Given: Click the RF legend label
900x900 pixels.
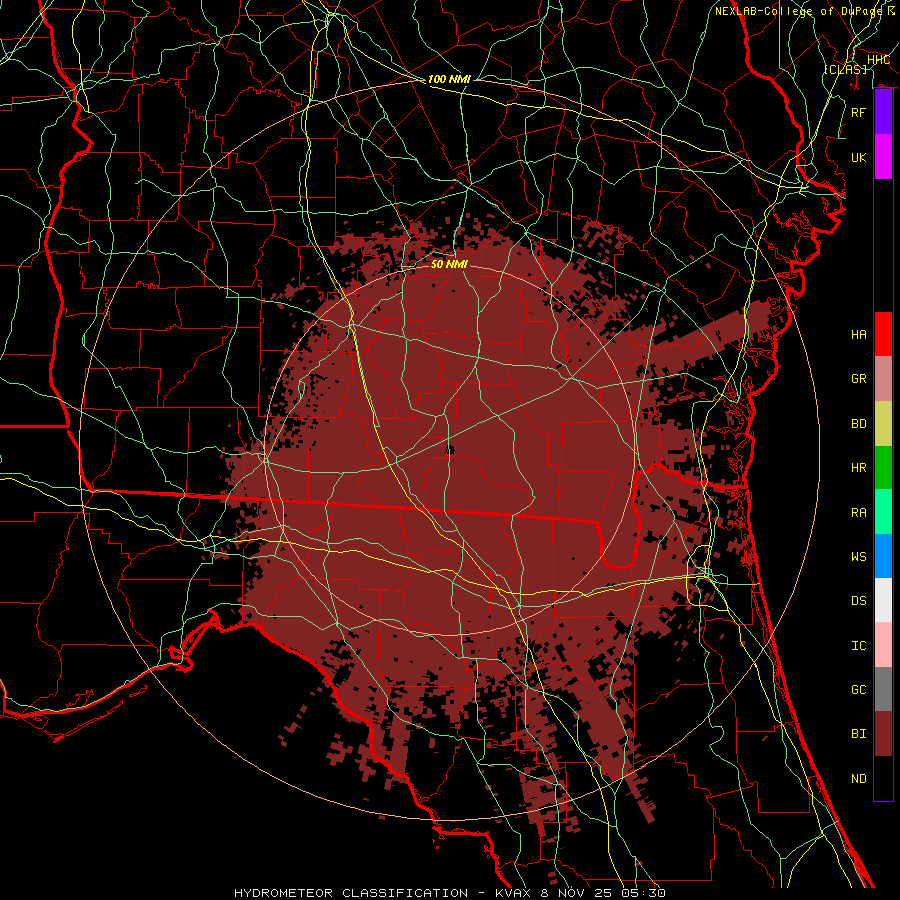Looking at the screenshot, I should point(858,112).
